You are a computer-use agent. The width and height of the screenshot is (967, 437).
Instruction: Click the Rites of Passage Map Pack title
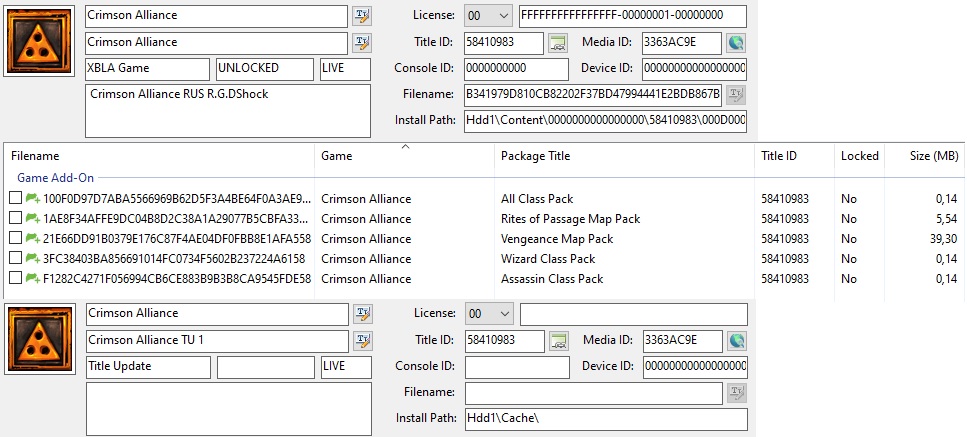point(570,219)
